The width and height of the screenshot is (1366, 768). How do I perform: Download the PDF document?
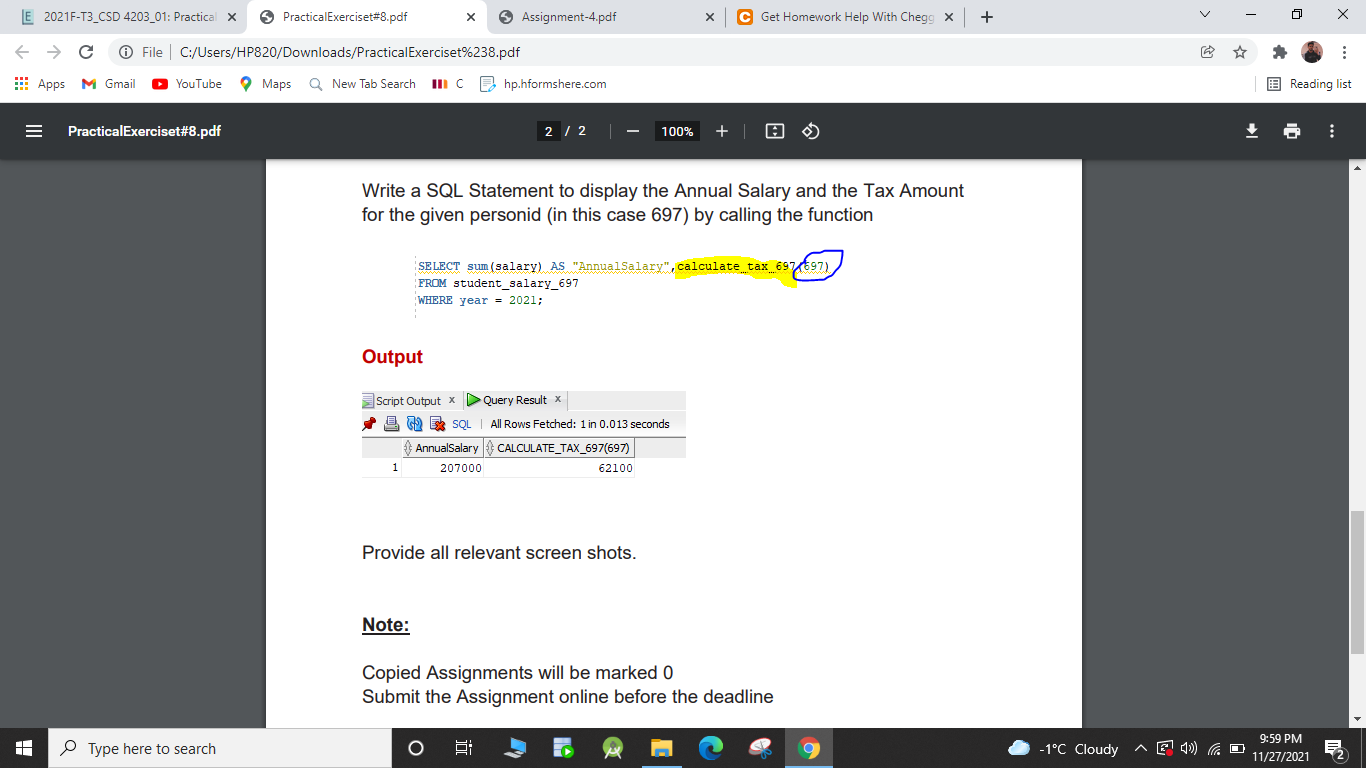coord(1252,131)
